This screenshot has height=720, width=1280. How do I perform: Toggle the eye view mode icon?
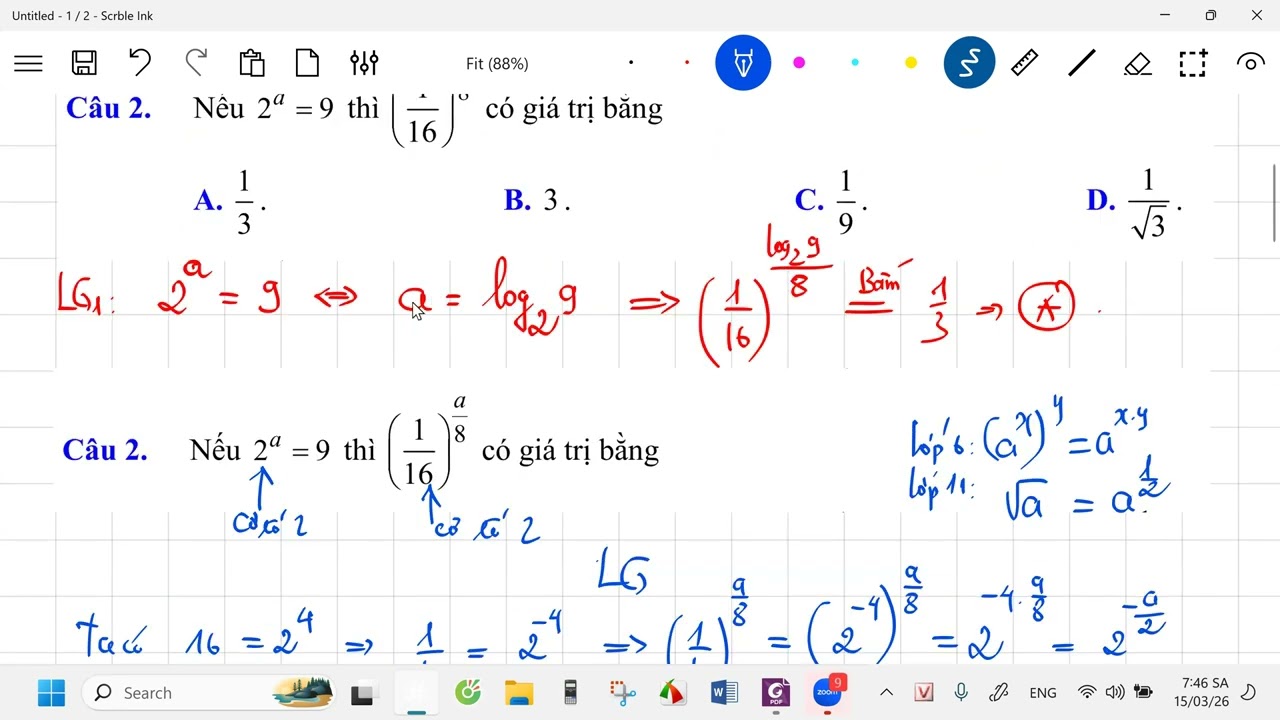pyautogui.click(x=1250, y=63)
